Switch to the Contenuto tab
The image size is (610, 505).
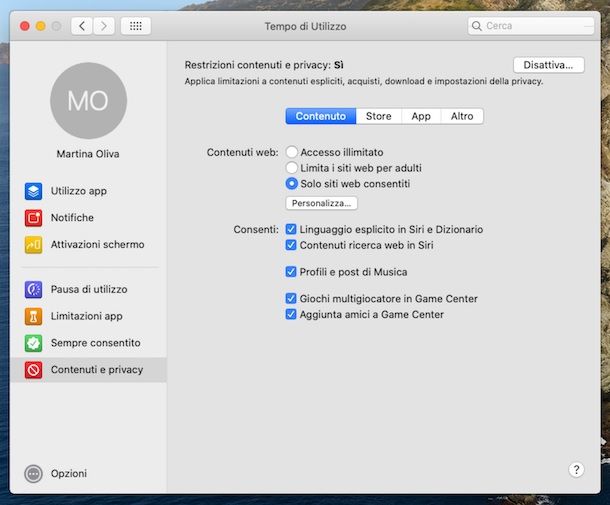[321, 116]
